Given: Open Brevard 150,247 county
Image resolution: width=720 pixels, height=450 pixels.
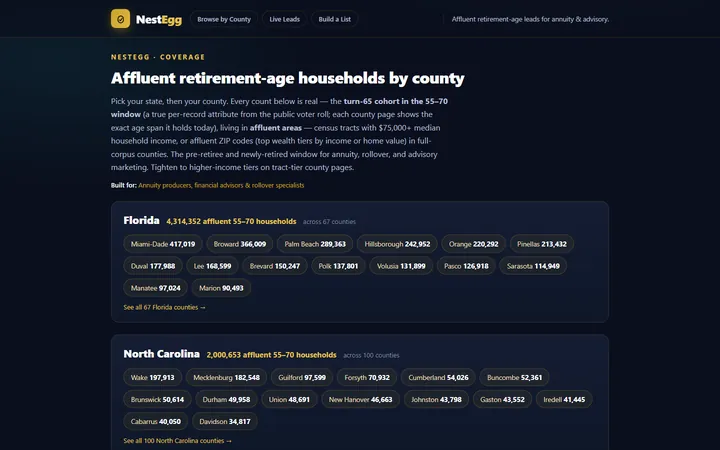Looking at the screenshot, I should (x=275, y=266).
